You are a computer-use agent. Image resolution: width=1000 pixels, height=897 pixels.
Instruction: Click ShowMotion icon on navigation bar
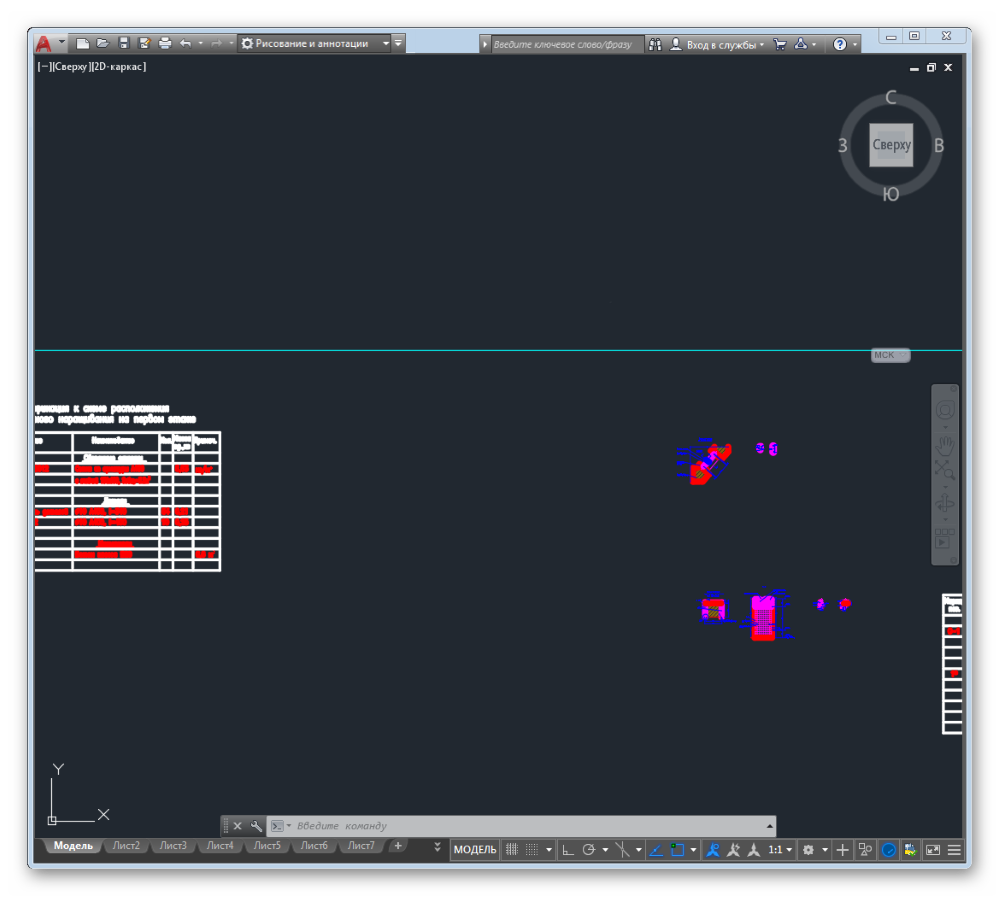[944, 538]
